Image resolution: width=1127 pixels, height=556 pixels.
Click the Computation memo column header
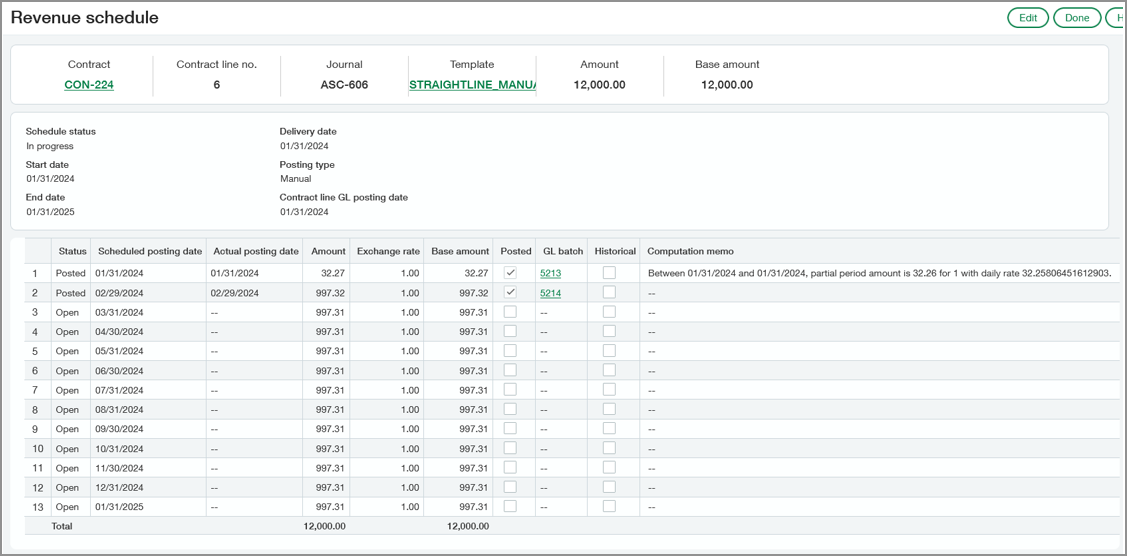[x=690, y=251]
